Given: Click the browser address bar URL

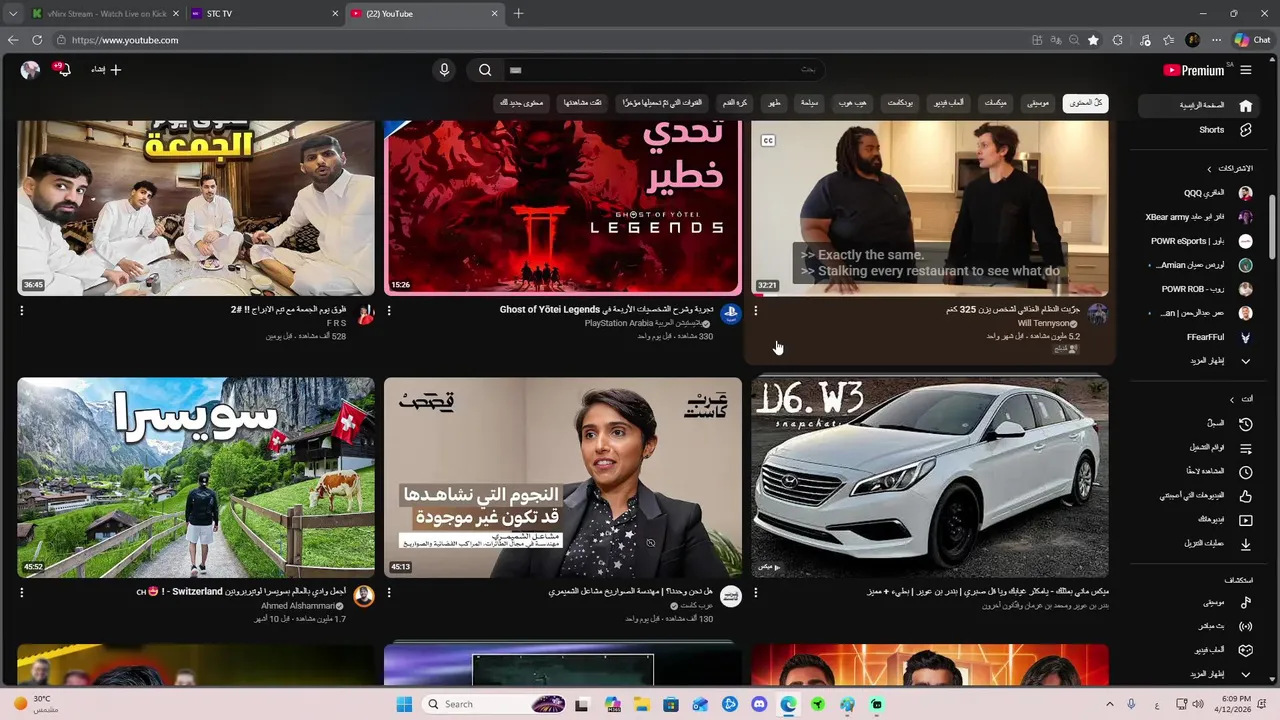Looking at the screenshot, I should tap(125, 40).
